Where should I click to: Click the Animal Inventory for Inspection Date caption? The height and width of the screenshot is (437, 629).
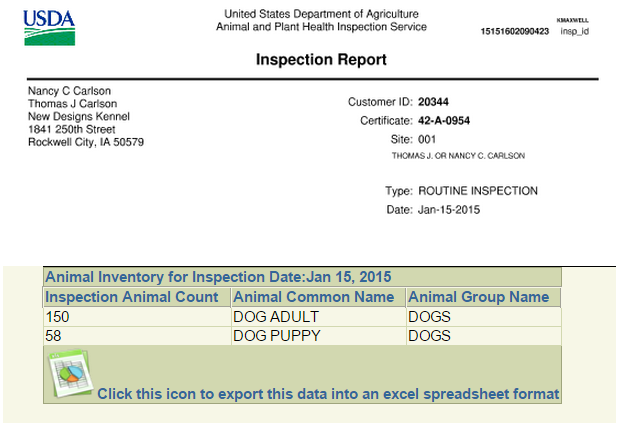pyautogui.click(x=218, y=277)
